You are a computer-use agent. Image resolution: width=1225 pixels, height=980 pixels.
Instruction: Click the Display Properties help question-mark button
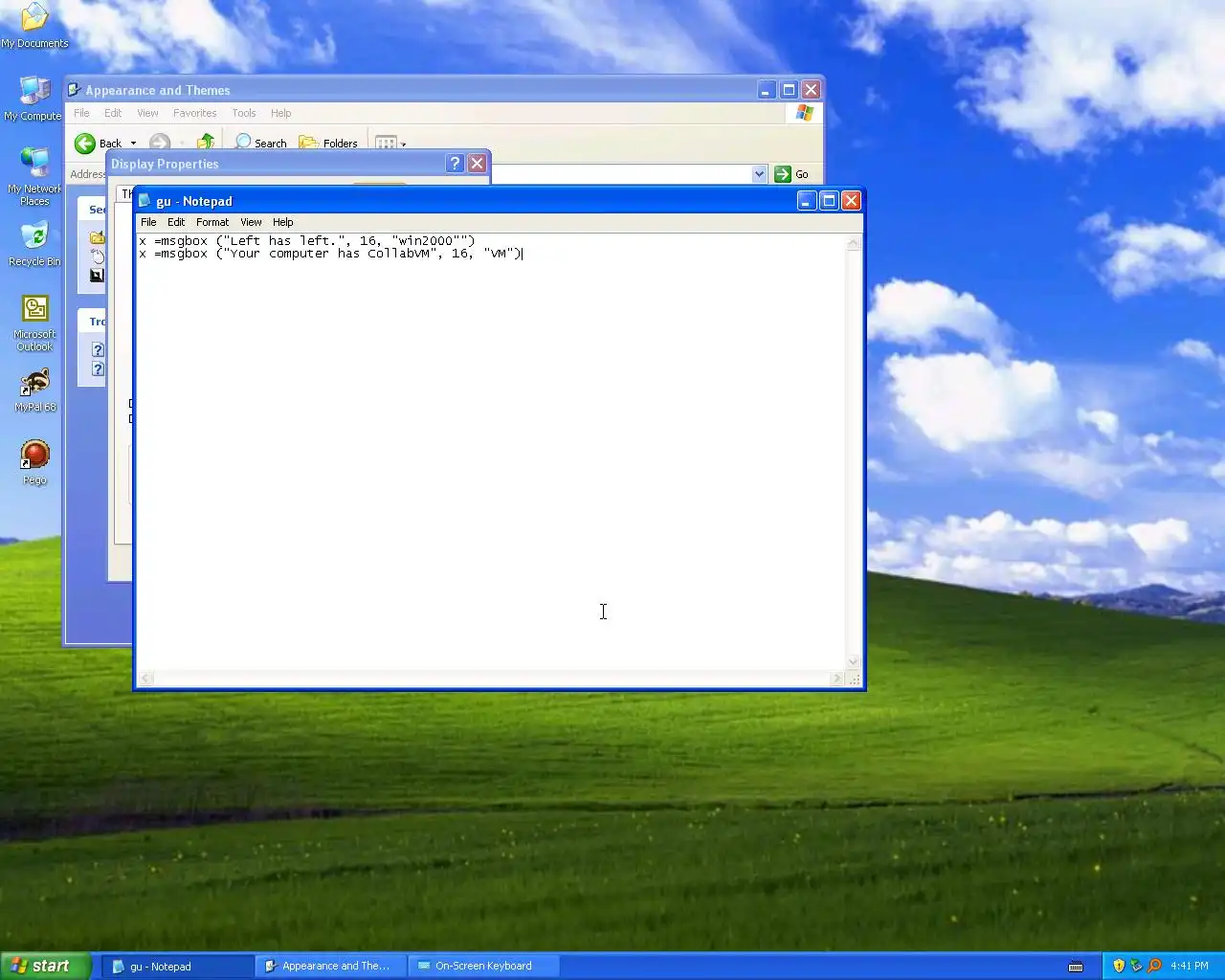456,164
